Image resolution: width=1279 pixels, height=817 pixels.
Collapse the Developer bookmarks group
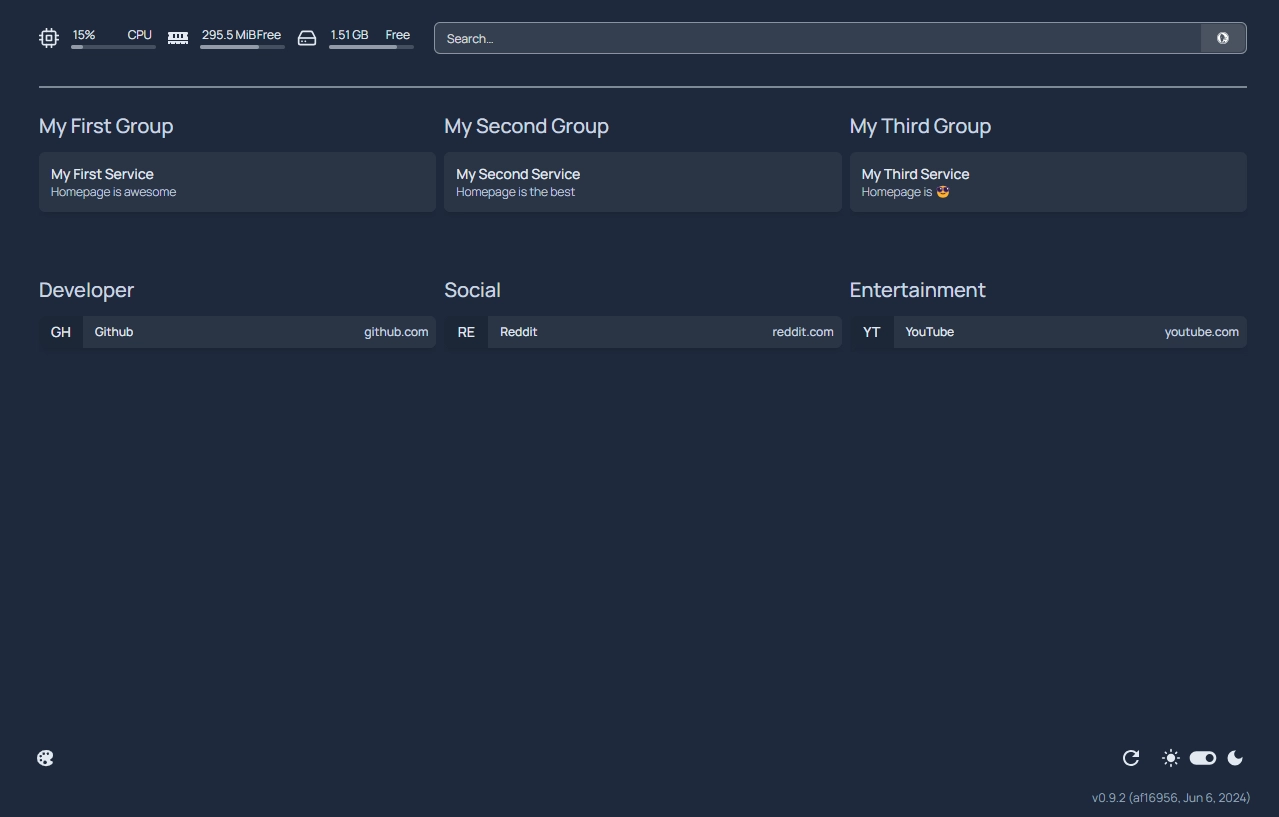(86, 290)
